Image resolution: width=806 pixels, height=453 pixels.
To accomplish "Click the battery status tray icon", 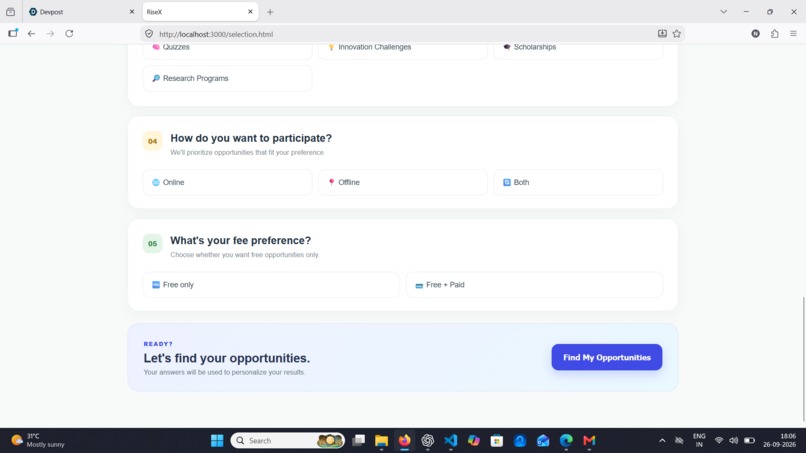I will (x=749, y=441).
